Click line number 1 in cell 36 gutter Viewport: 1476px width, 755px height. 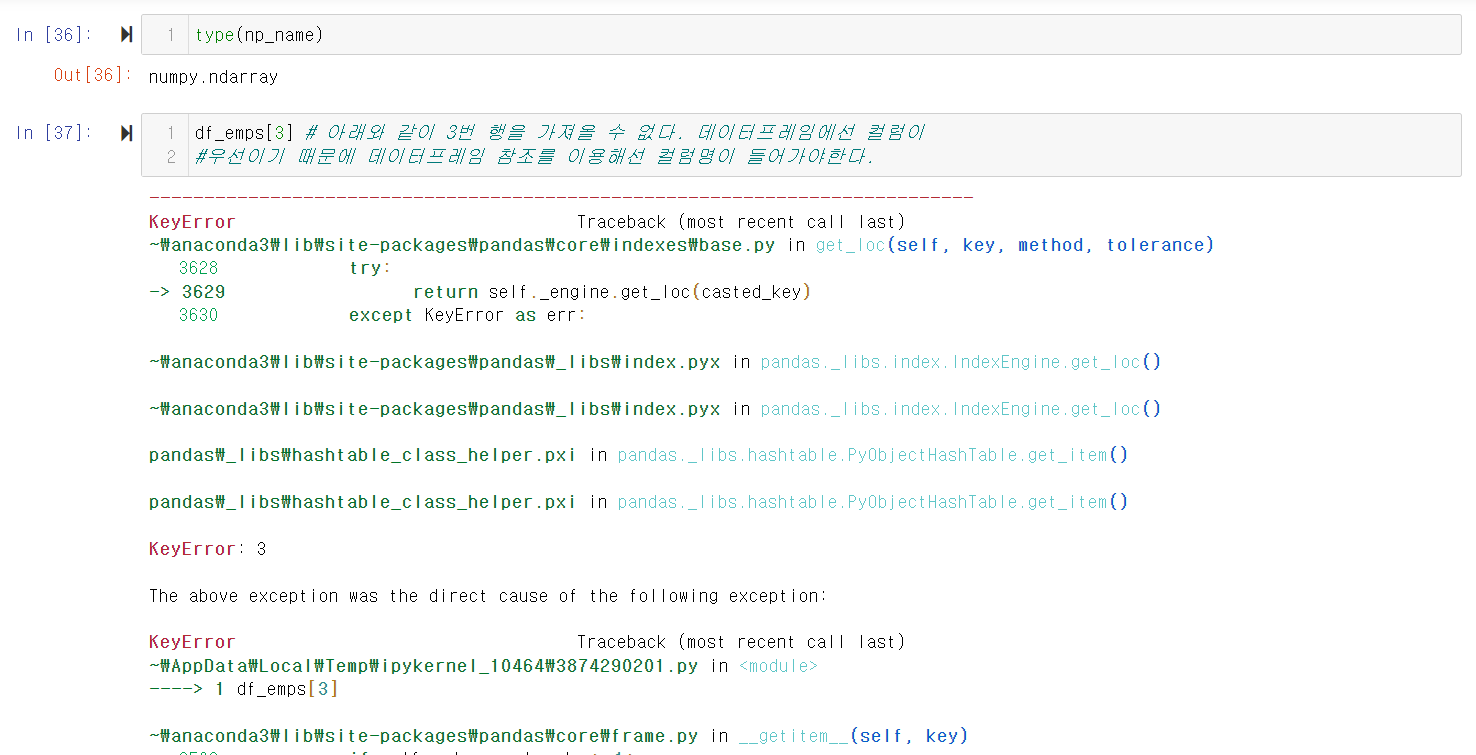[x=171, y=35]
